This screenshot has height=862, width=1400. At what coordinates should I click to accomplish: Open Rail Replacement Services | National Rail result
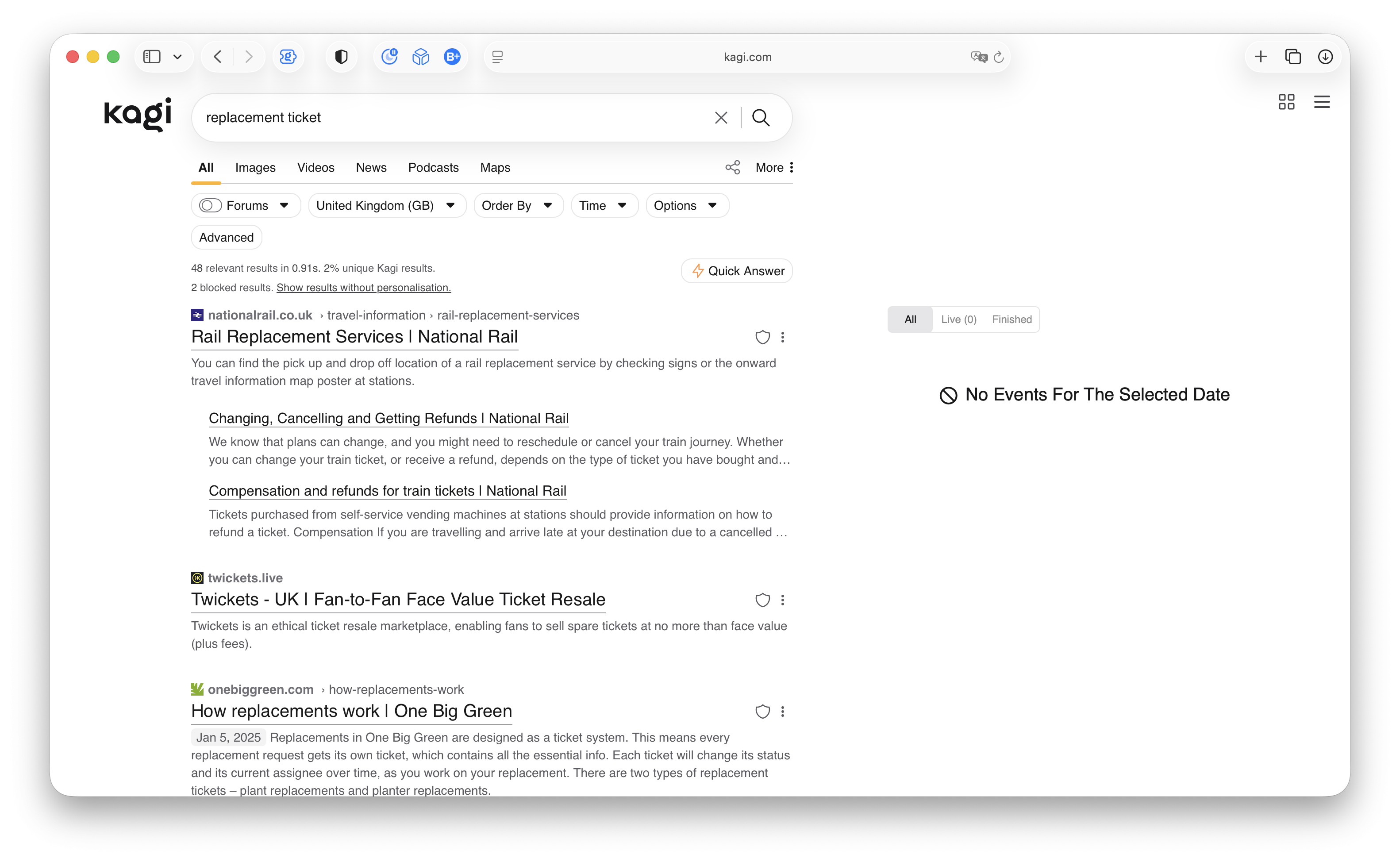[354, 337]
